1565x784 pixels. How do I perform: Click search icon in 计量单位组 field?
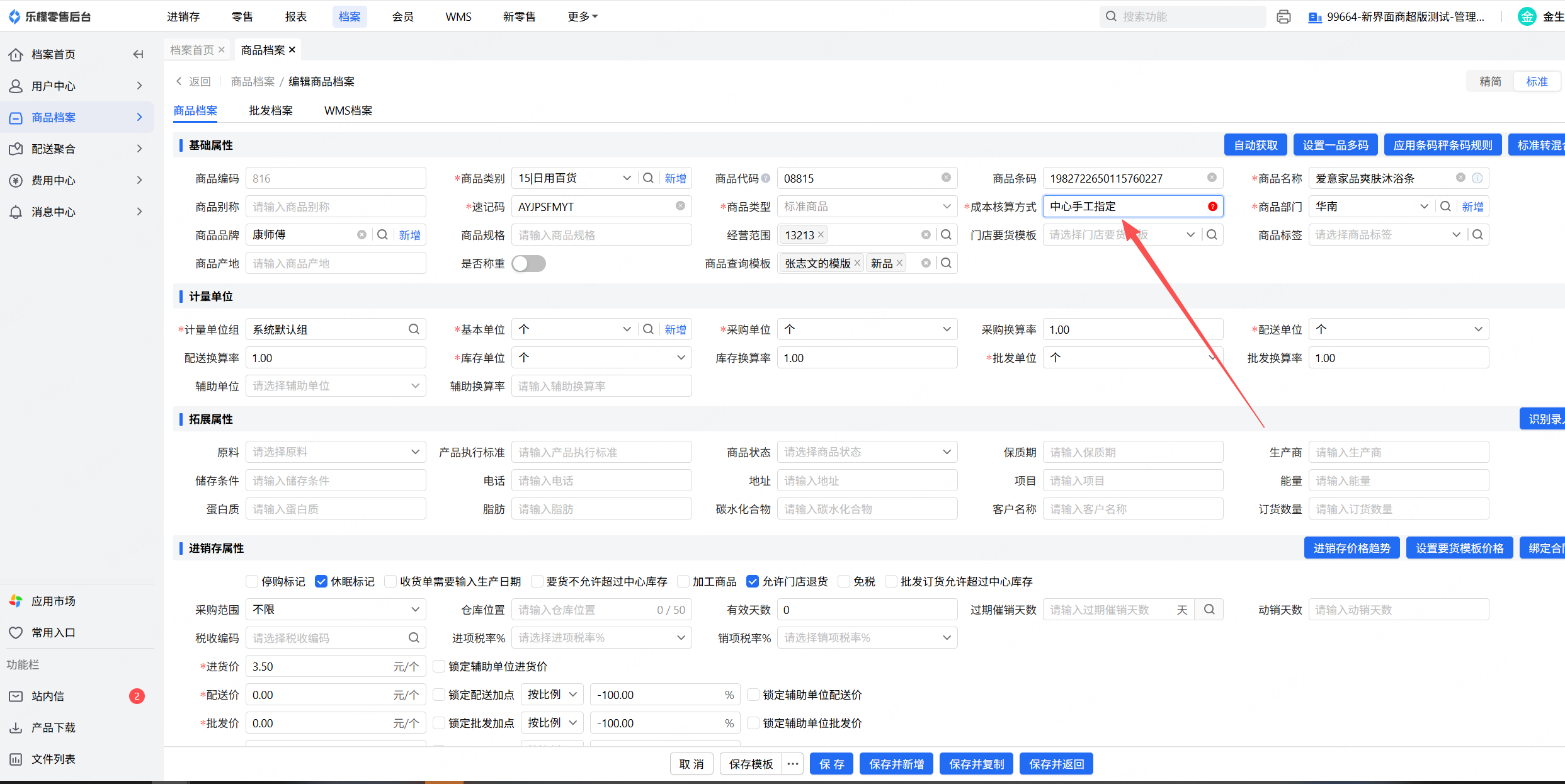(414, 329)
